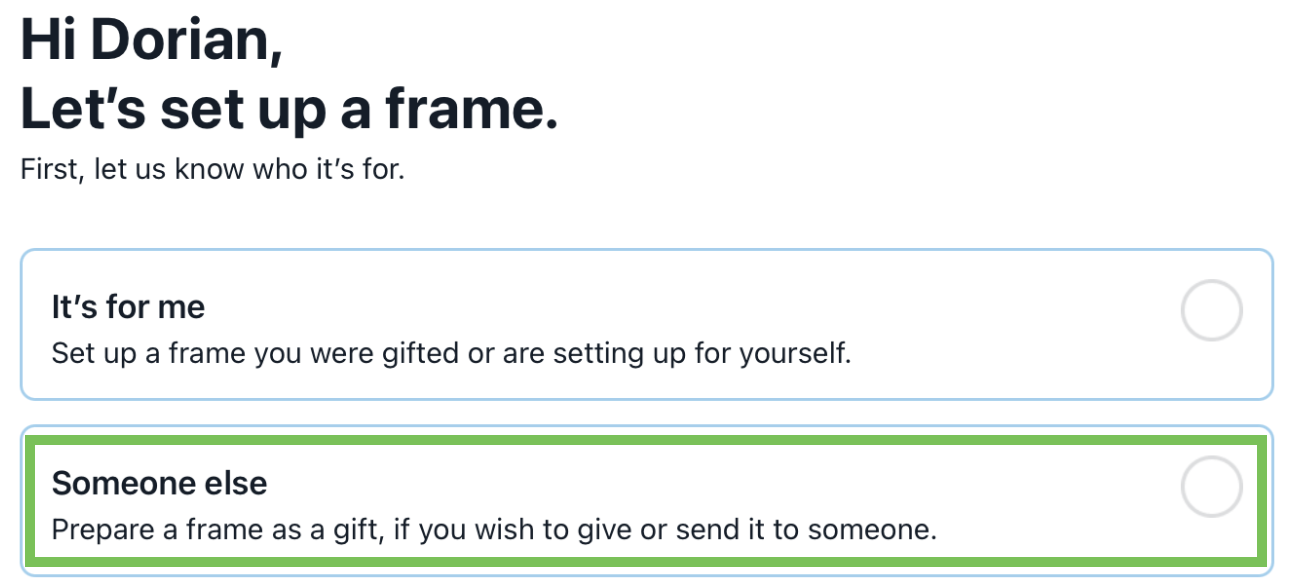This screenshot has height=588, width=1298.
Task: Click the "Set up a frame you were gifted" description
Action: (x=451, y=353)
